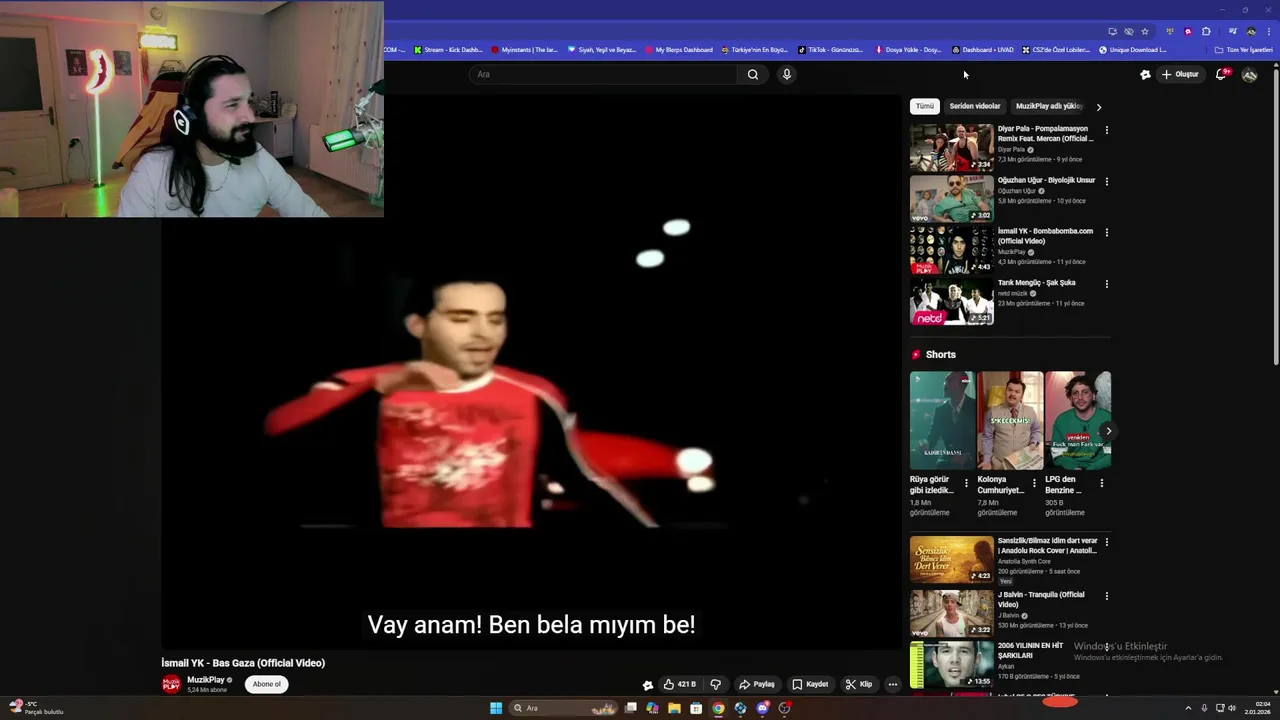The height and width of the screenshot is (720, 1280).
Task: Open Myinstants bookmark
Action: (524, 49)
